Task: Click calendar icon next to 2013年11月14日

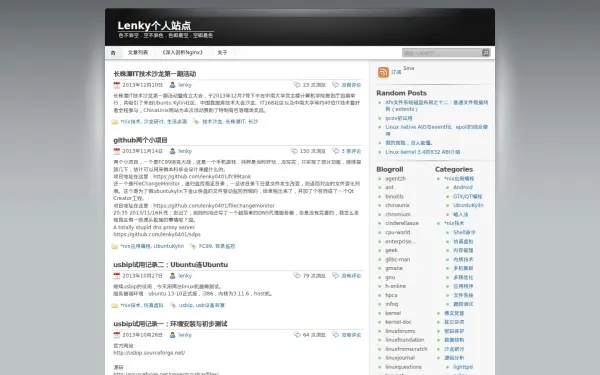Action: tap(117, 151)
